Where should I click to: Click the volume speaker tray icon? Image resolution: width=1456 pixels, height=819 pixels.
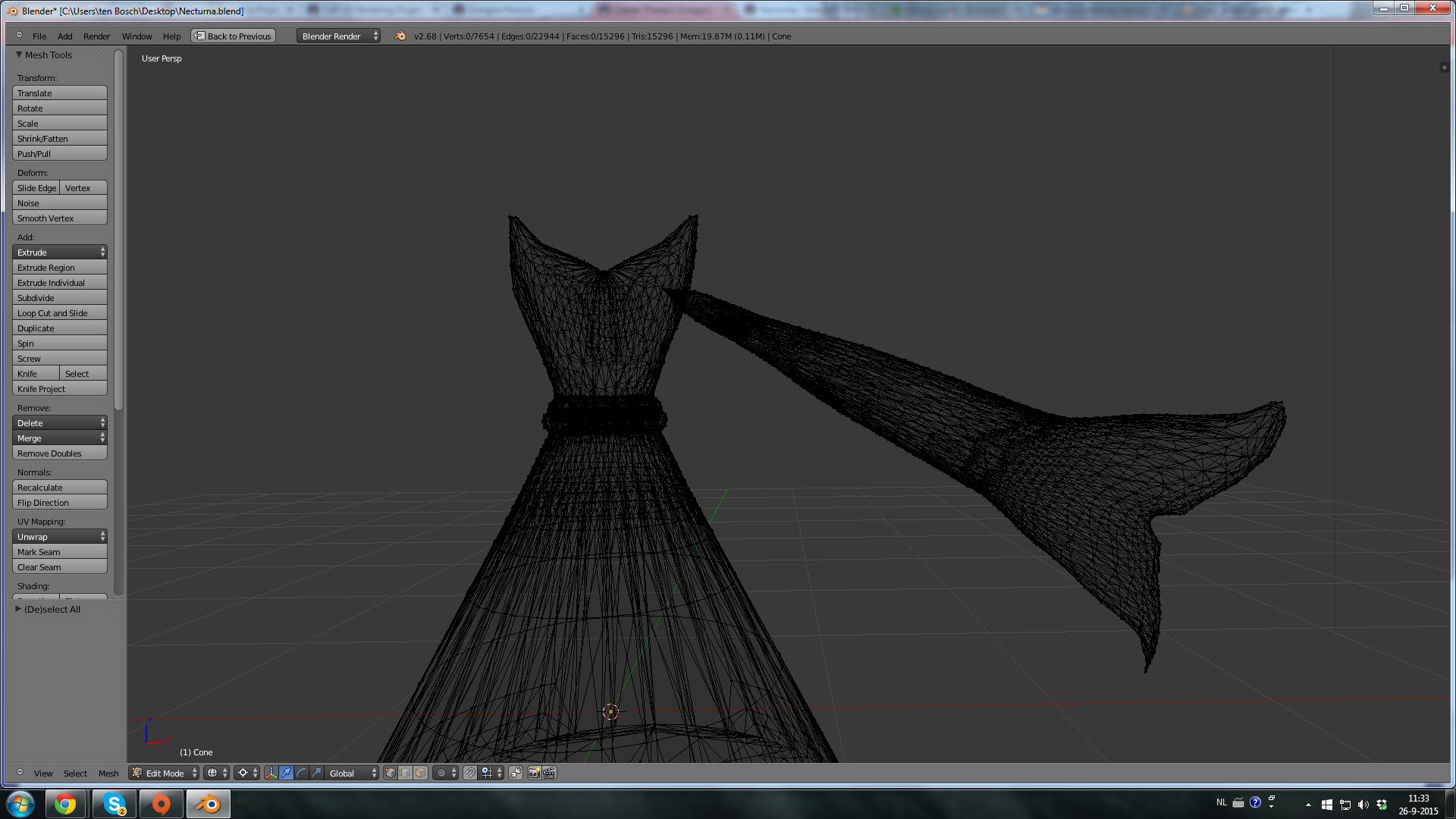(1363, 805)
